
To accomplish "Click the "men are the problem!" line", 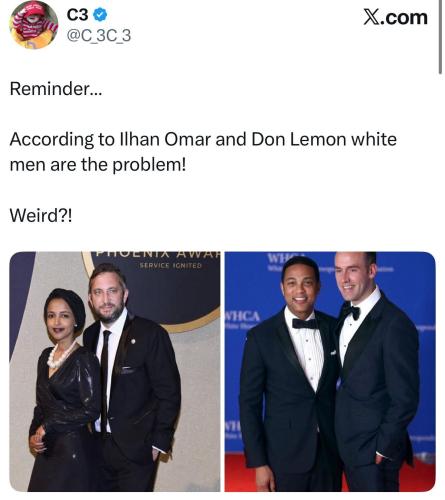I will (x=98, y=165).
